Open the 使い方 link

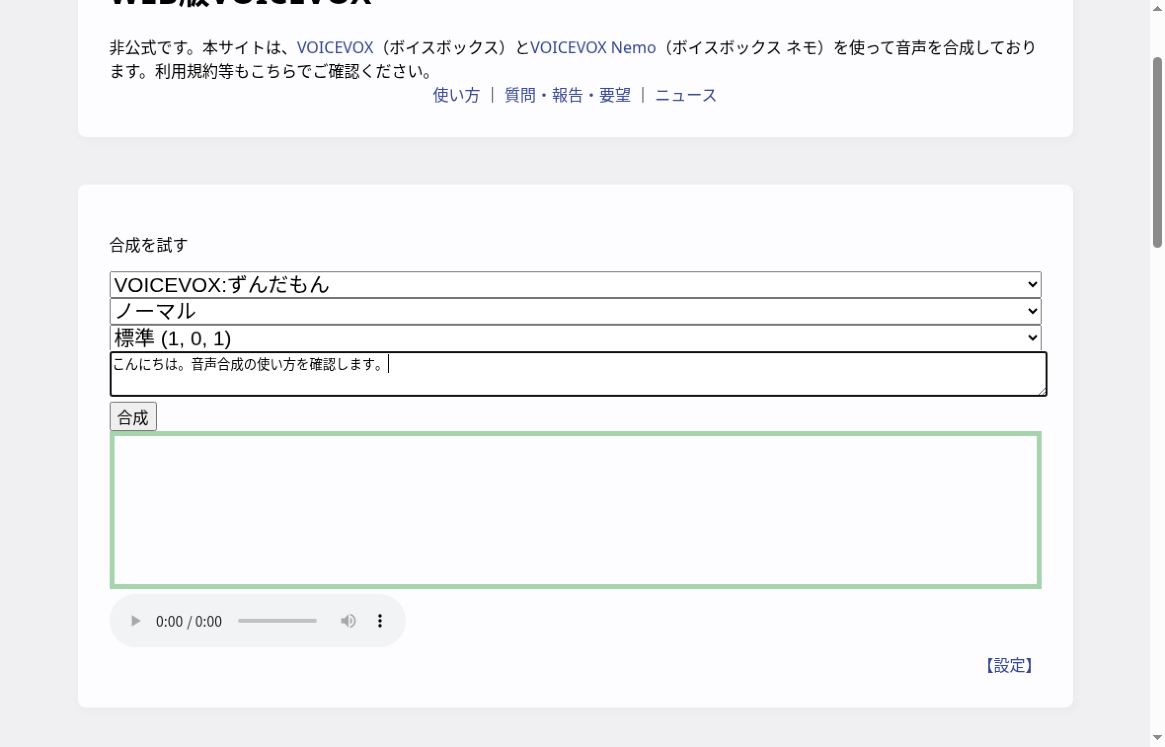(x=456, y=95)
